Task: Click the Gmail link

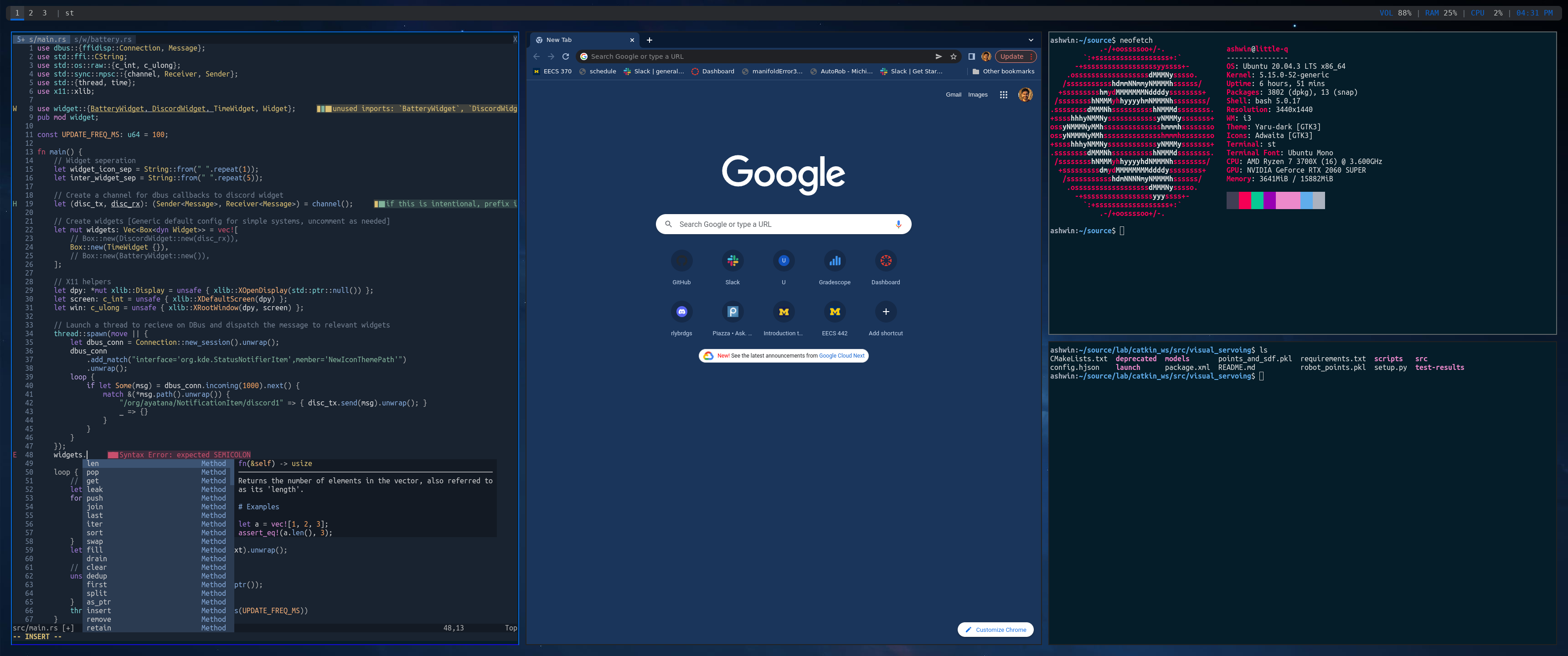Action: click(953, 95)
